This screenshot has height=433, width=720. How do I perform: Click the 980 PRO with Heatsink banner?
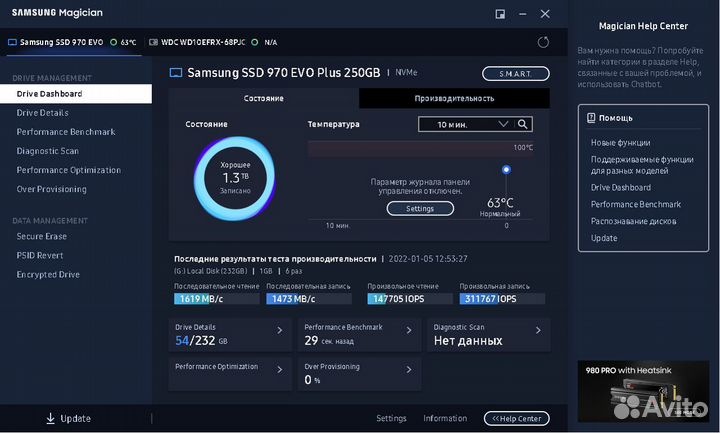tap(643, 392)
